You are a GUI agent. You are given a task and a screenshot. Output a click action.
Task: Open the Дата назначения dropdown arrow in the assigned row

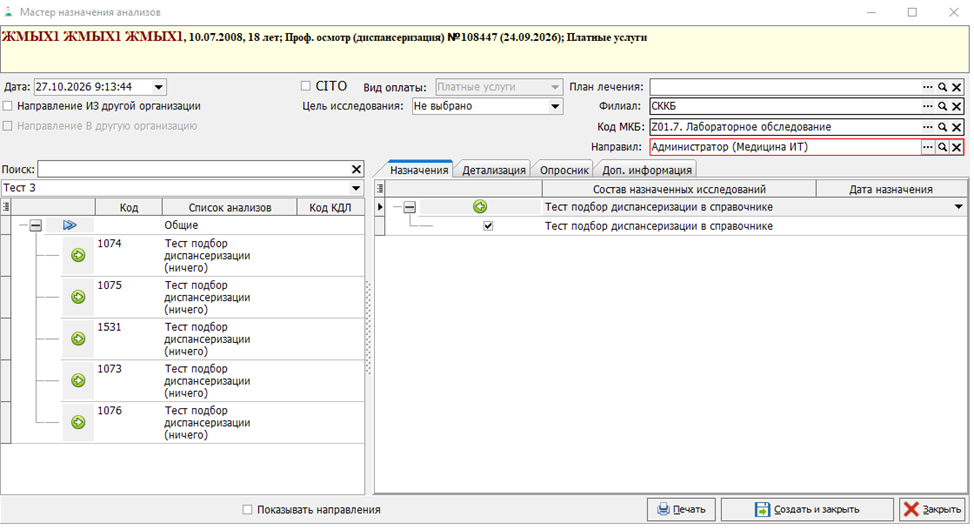[x=958, y=207]
